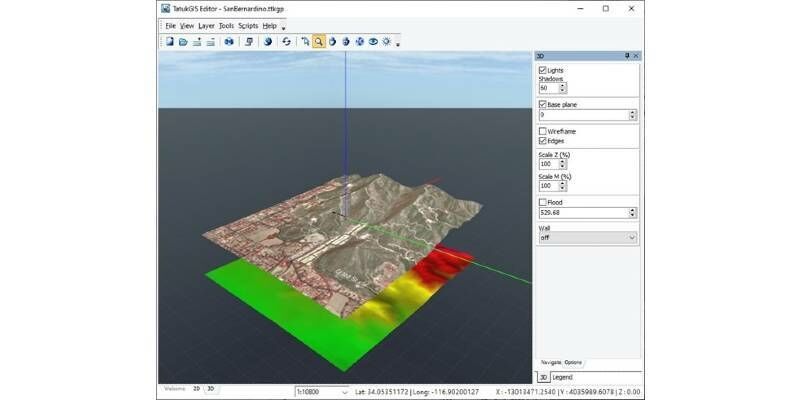Click the Scale Z stepper arrows
The height and width of the screenshot is (400, 800).
[x=563, y=164]
